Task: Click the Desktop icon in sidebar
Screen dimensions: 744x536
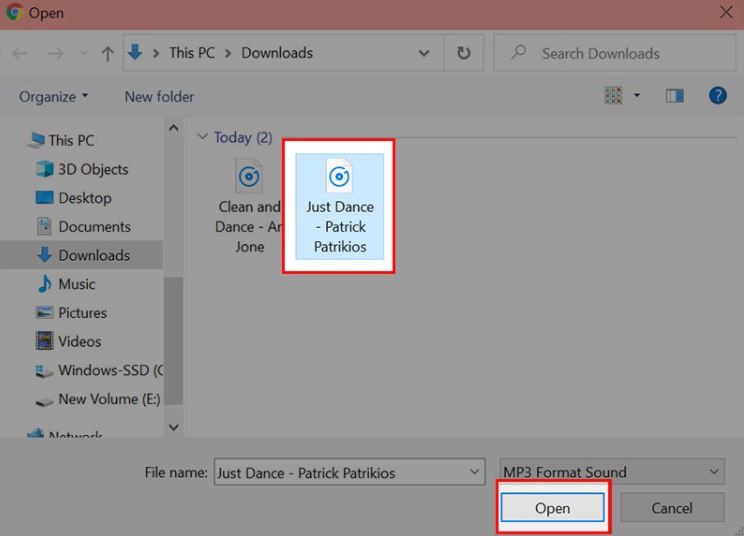Action: click(45, 197)
